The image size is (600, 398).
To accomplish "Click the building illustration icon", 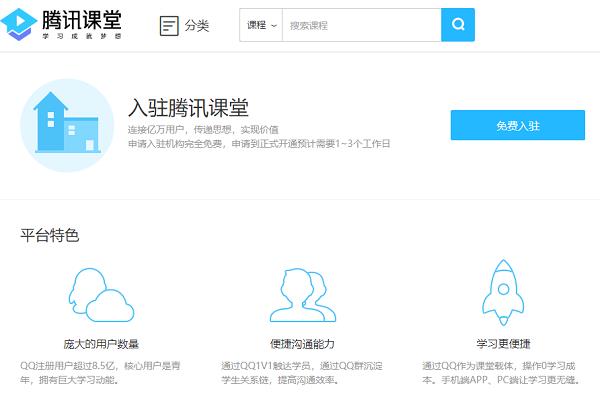I will tap(67, 125).
